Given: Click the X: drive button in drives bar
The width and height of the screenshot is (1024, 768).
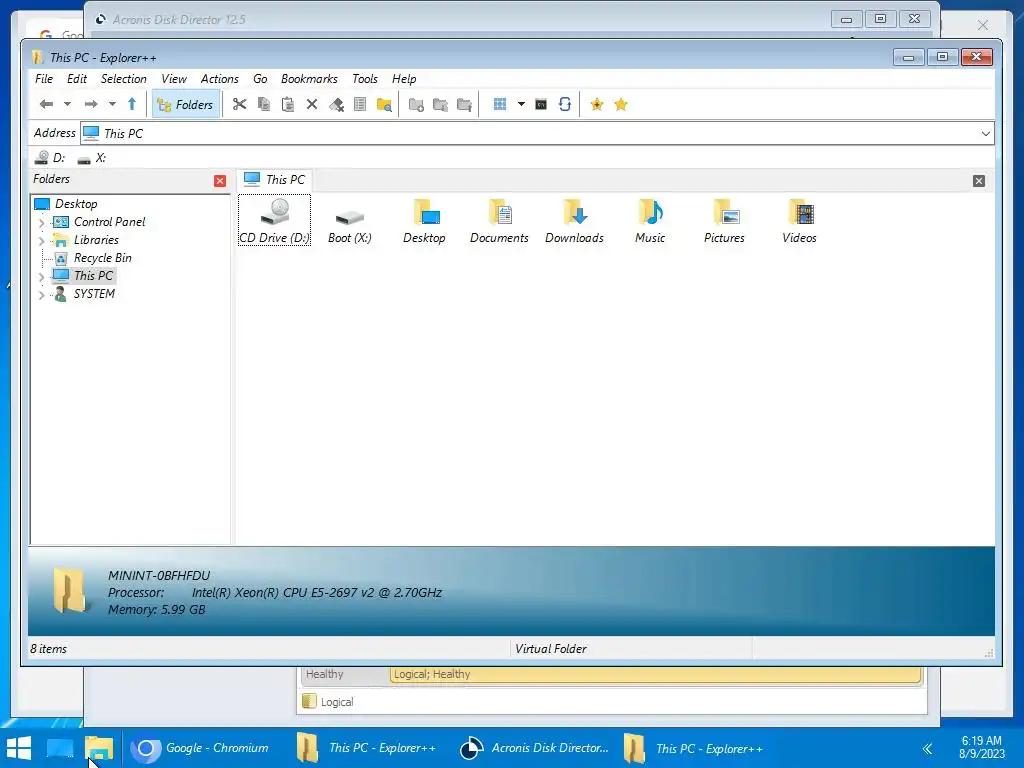Looking at the screenshot, I should tap(91, 158).
